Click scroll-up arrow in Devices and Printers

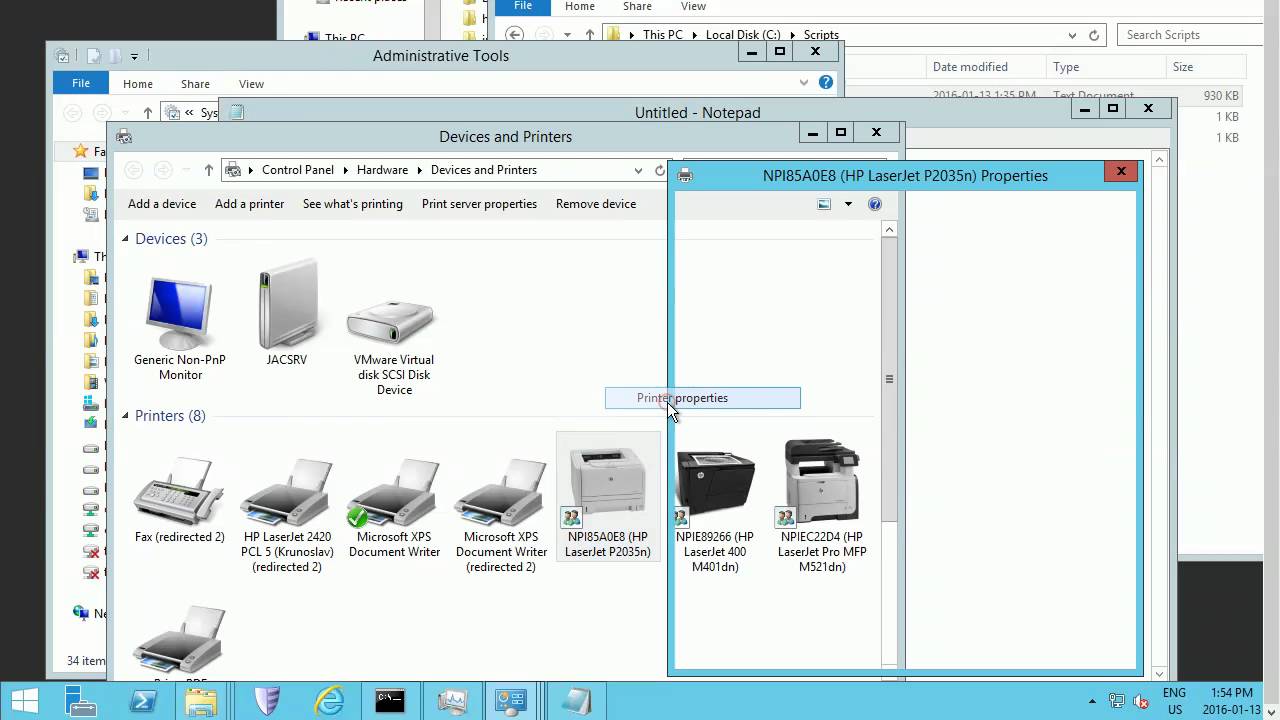pos(889,229)
